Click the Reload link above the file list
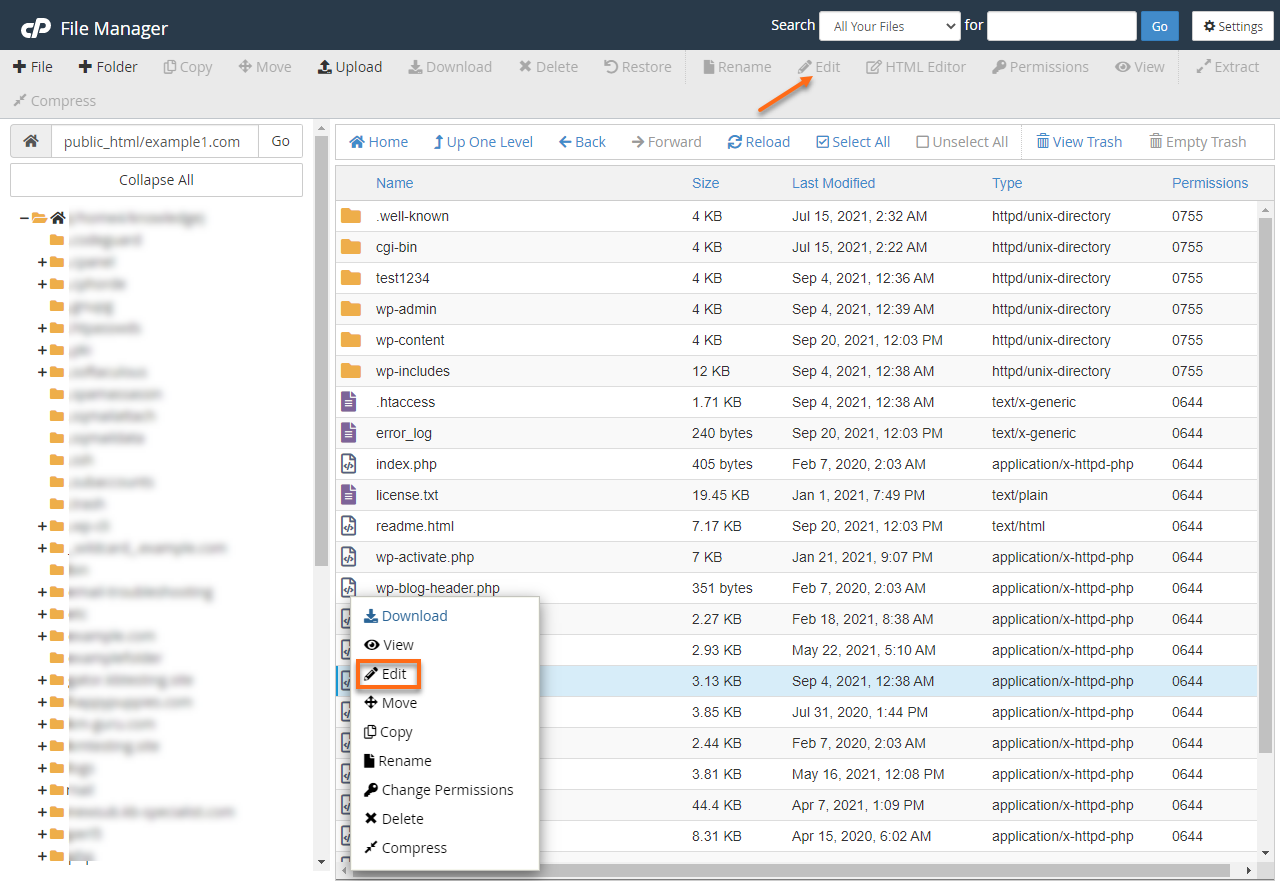 pyautogui.click(x=758, y=141)
